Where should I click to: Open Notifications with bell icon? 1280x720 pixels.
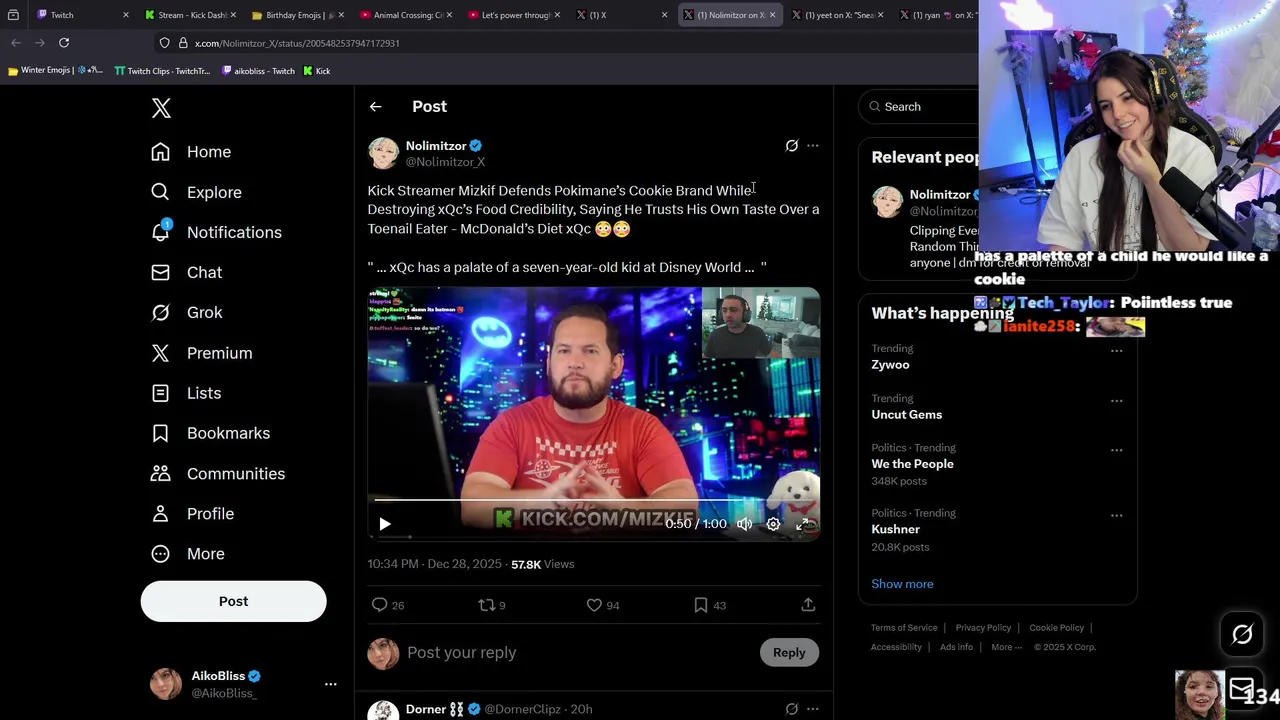[215, 232]
